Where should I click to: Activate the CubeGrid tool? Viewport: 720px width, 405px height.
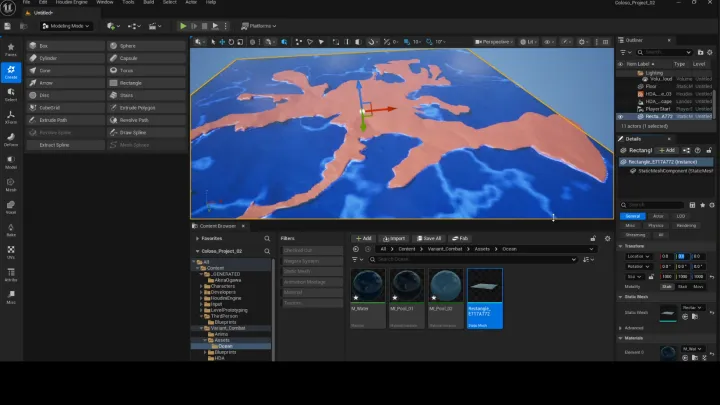pos(66,108)
